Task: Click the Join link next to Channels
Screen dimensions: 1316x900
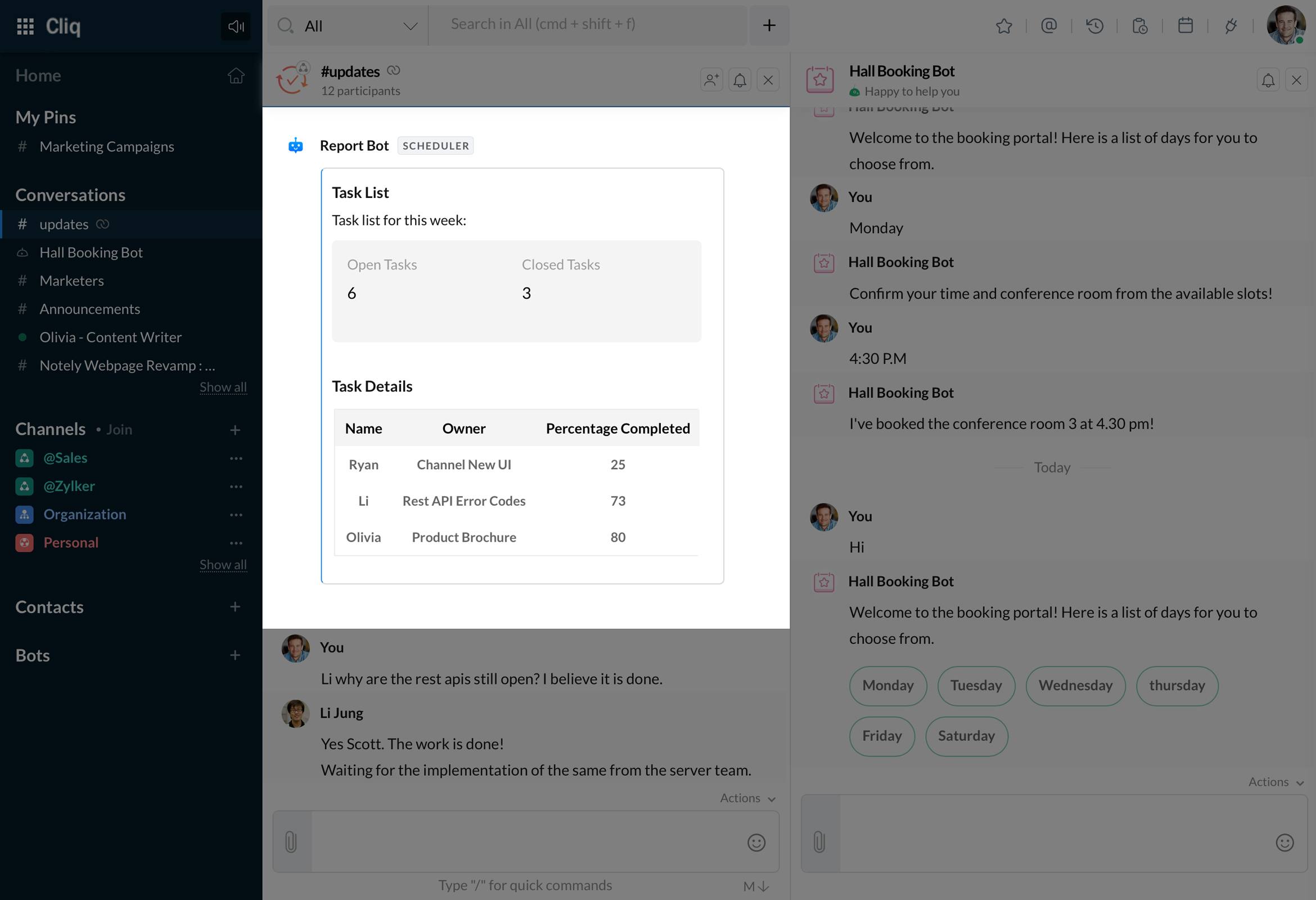Action: 119,430
